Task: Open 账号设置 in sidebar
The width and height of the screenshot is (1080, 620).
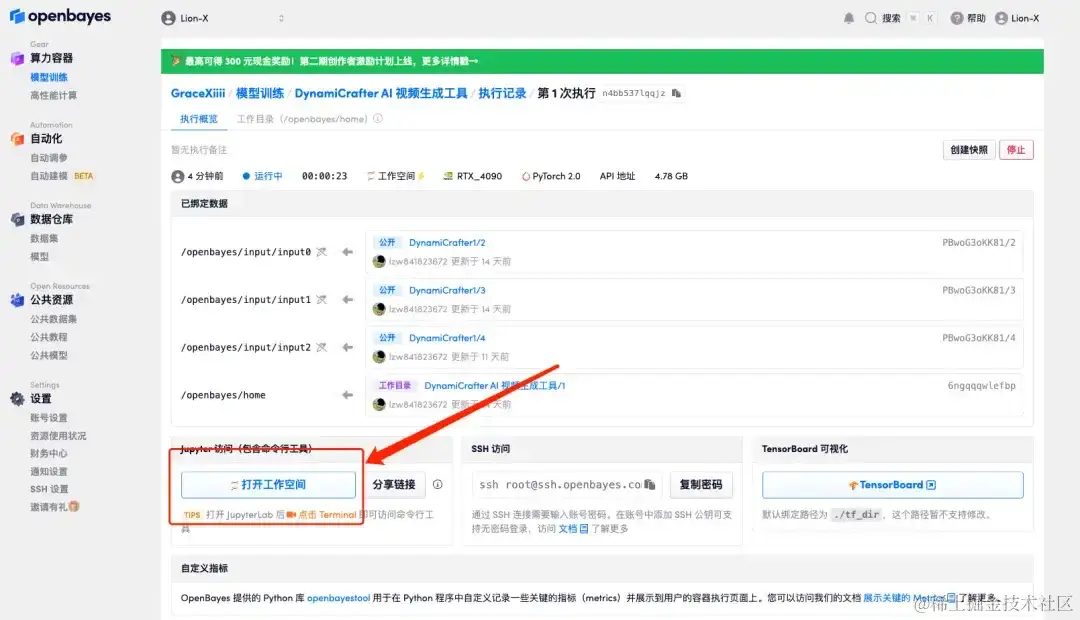Action: click(48, 417)
